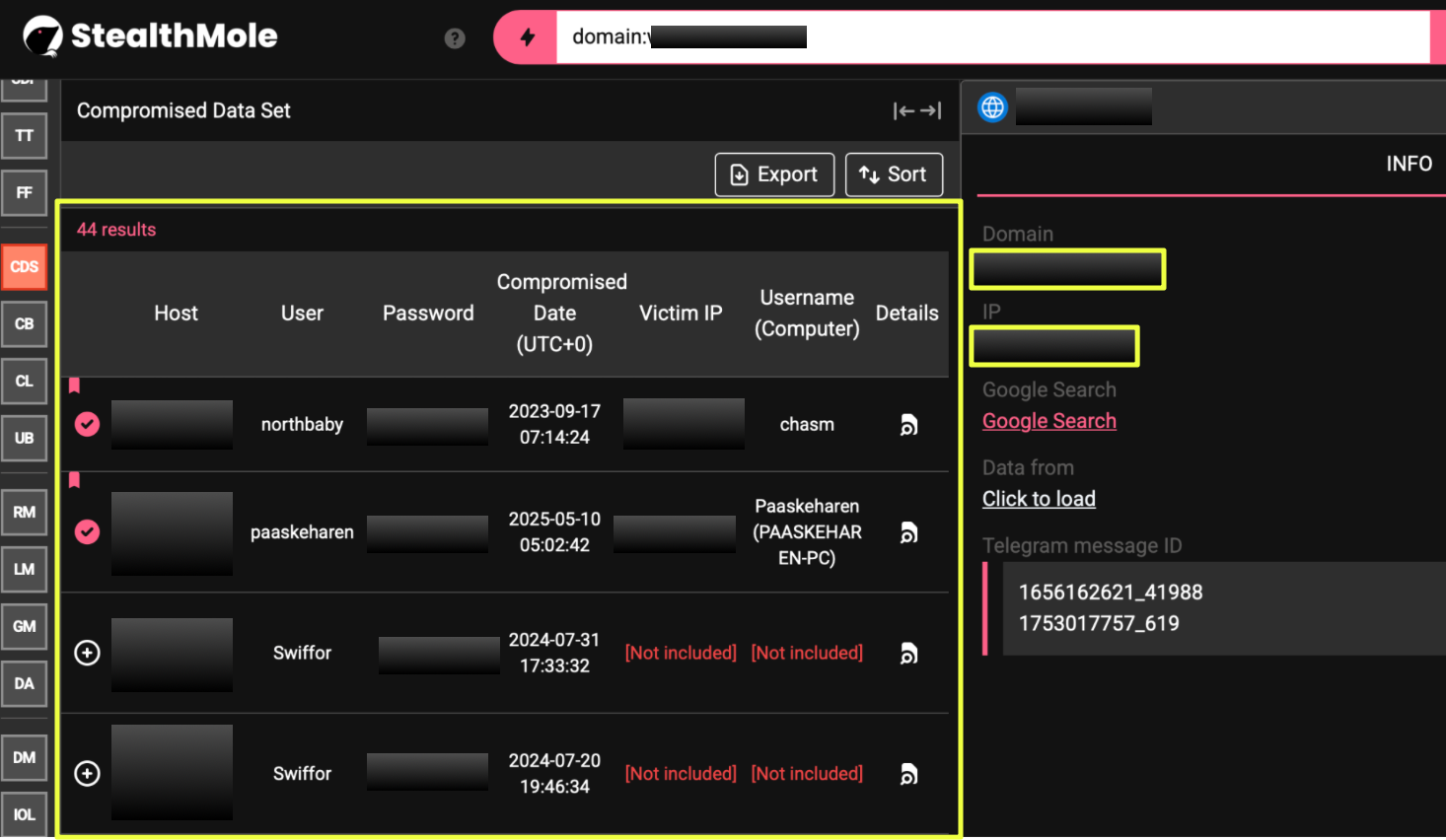Expand the Swiffor 2024-07-31 row plus icon
Viewport: 1446px width, 840px height.
point(88,653)
